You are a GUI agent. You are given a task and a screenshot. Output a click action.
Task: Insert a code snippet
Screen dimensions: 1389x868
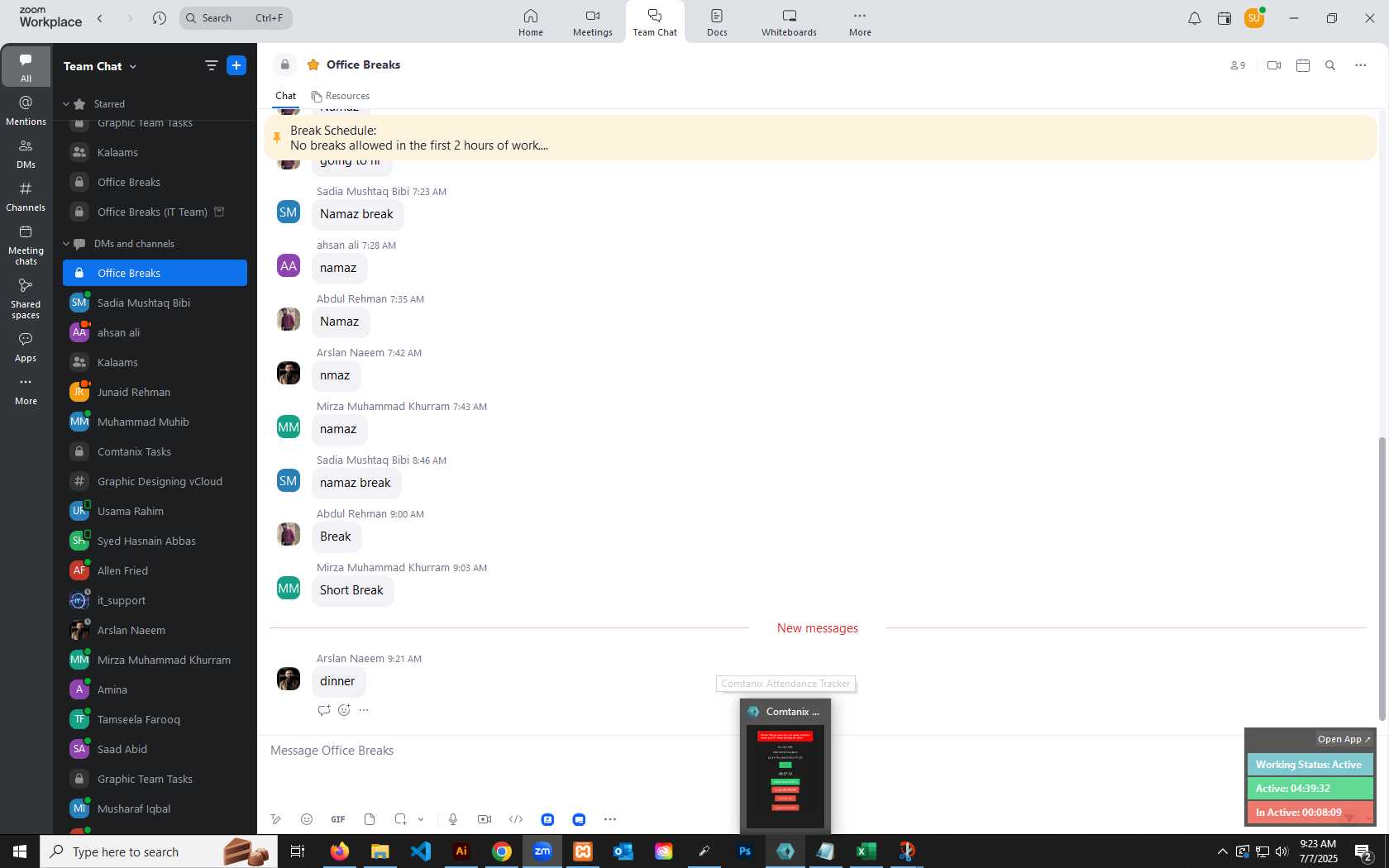click(x=516, y=819)
